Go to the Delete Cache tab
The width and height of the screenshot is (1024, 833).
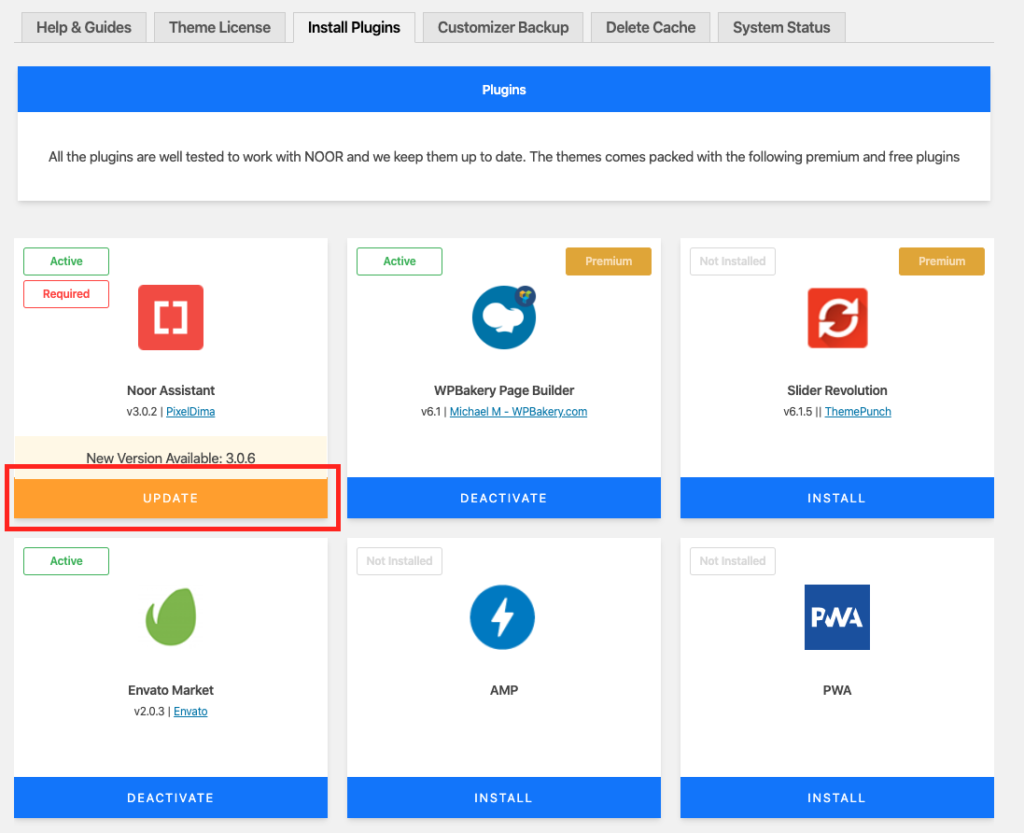(x=650, y=27)
